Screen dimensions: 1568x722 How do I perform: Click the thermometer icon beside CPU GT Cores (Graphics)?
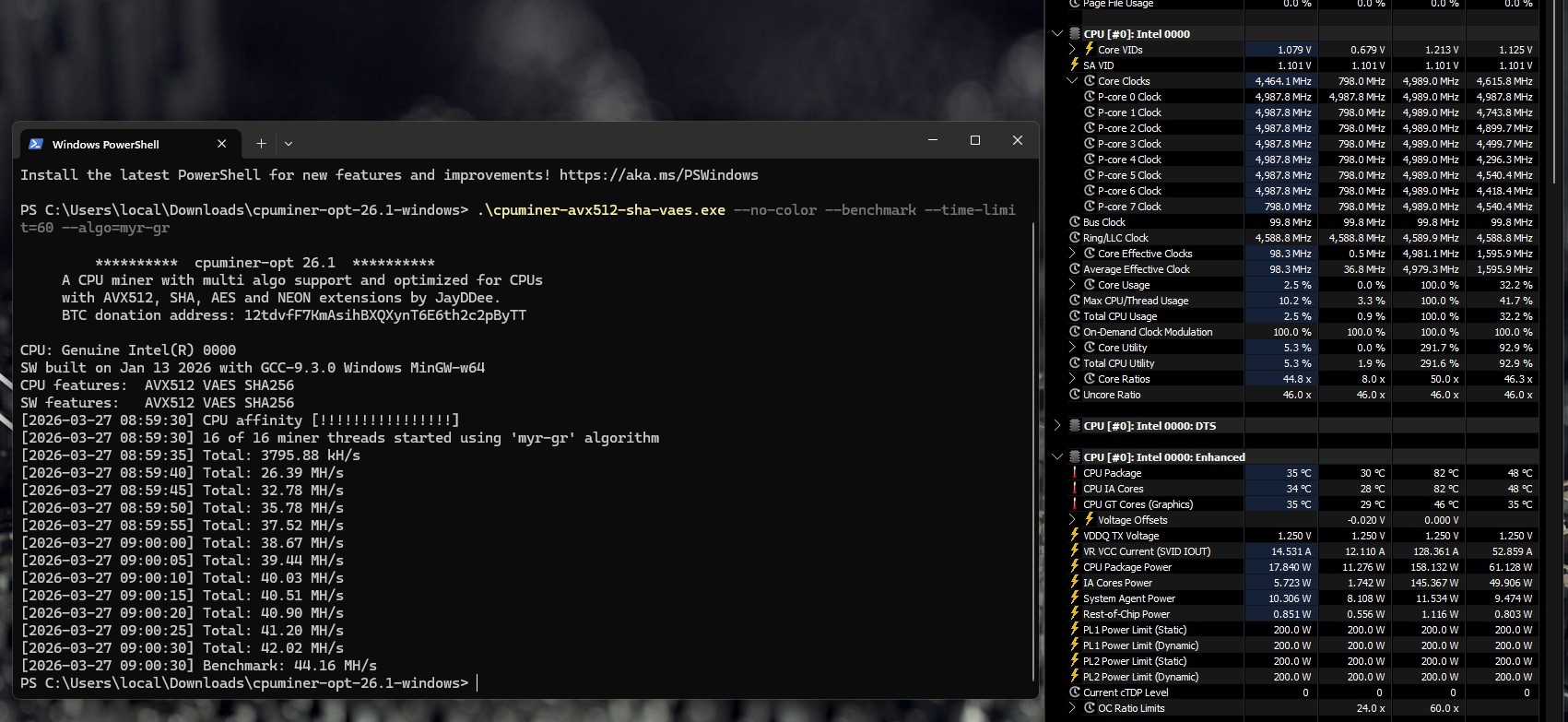click(x=1074, y=504)
